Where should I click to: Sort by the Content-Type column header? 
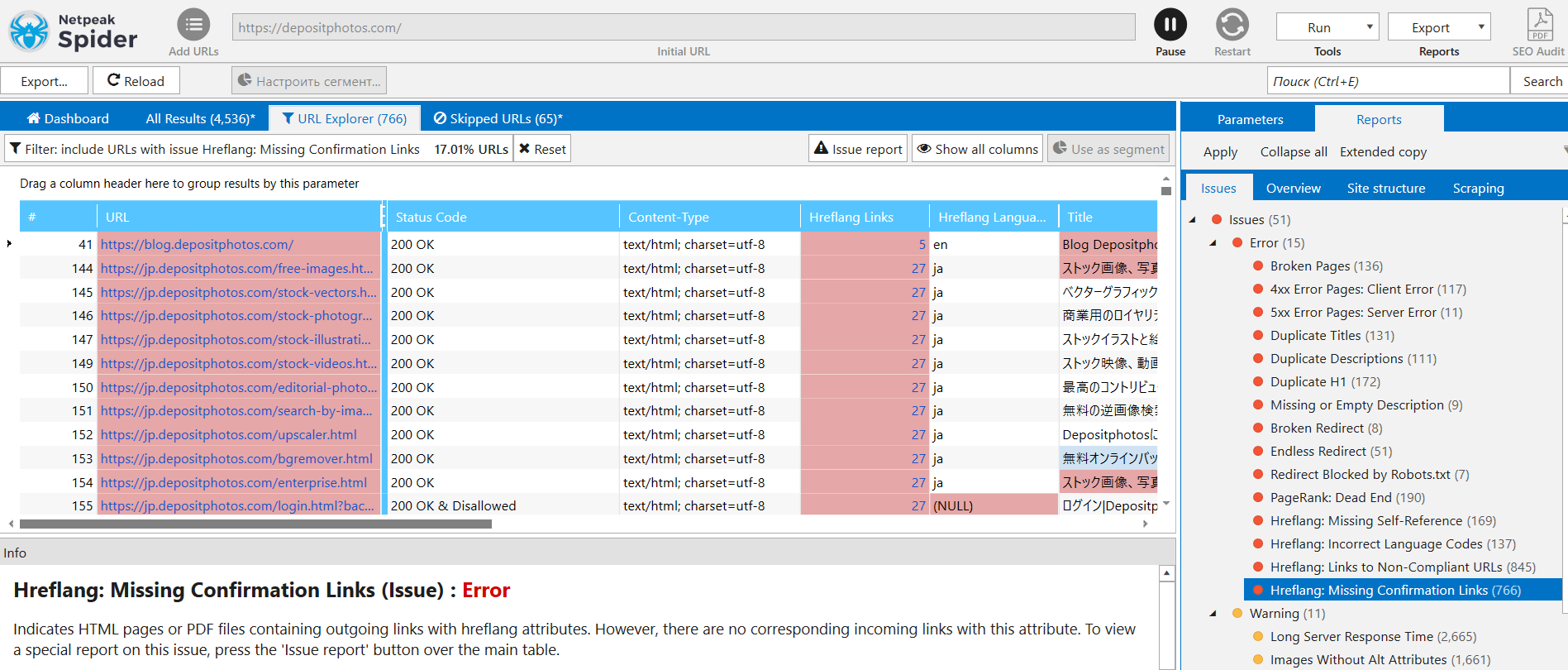click(x=709, y=217)
